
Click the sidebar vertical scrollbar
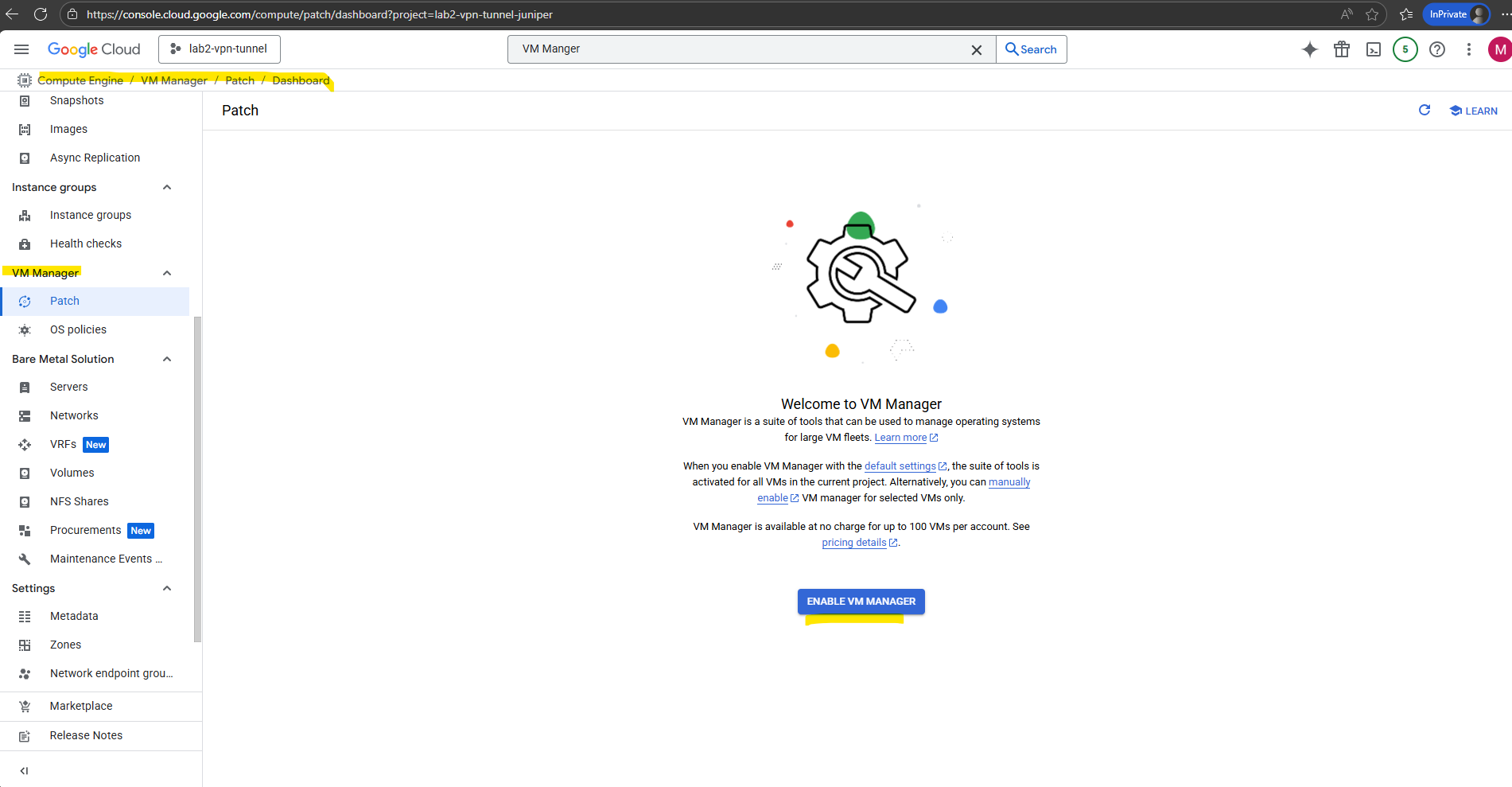197,479
